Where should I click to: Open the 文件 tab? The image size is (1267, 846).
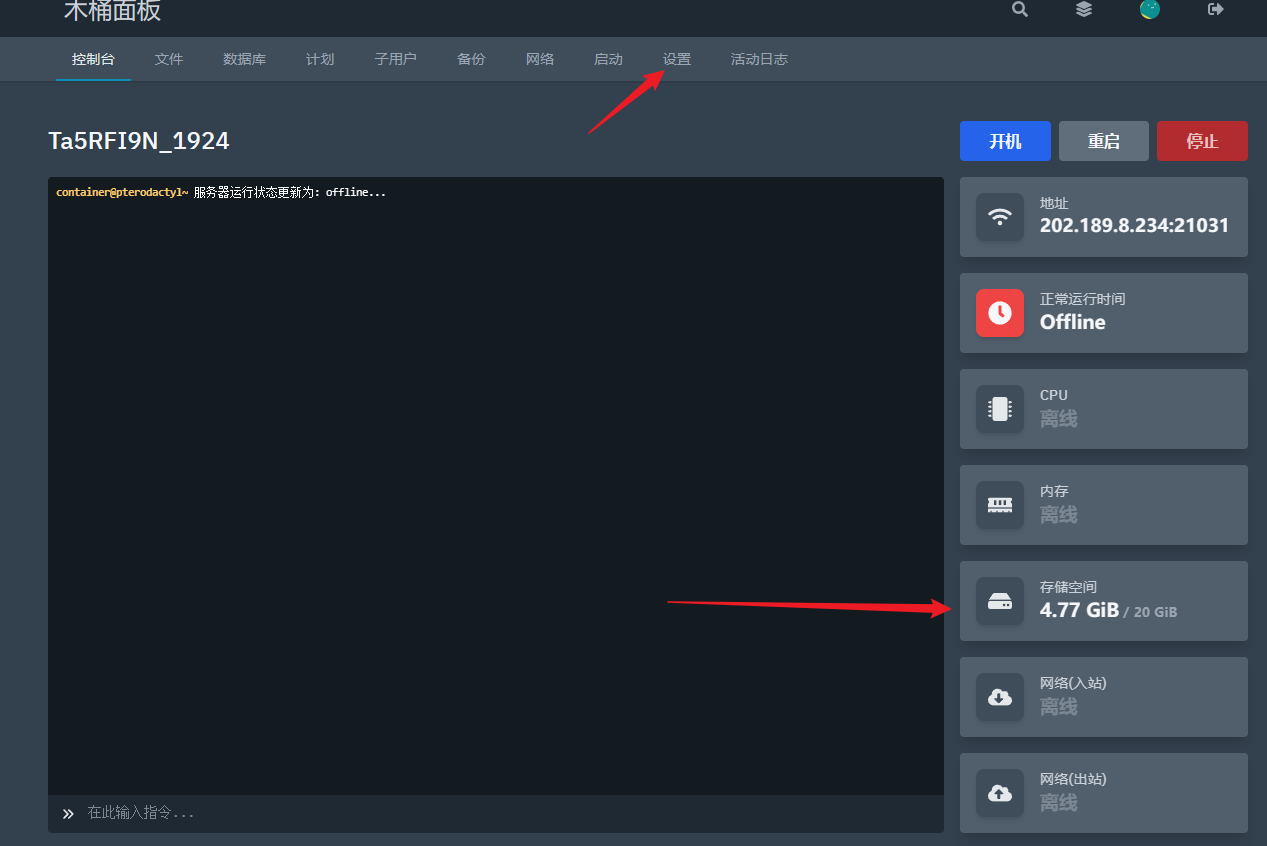coord(169,59)
